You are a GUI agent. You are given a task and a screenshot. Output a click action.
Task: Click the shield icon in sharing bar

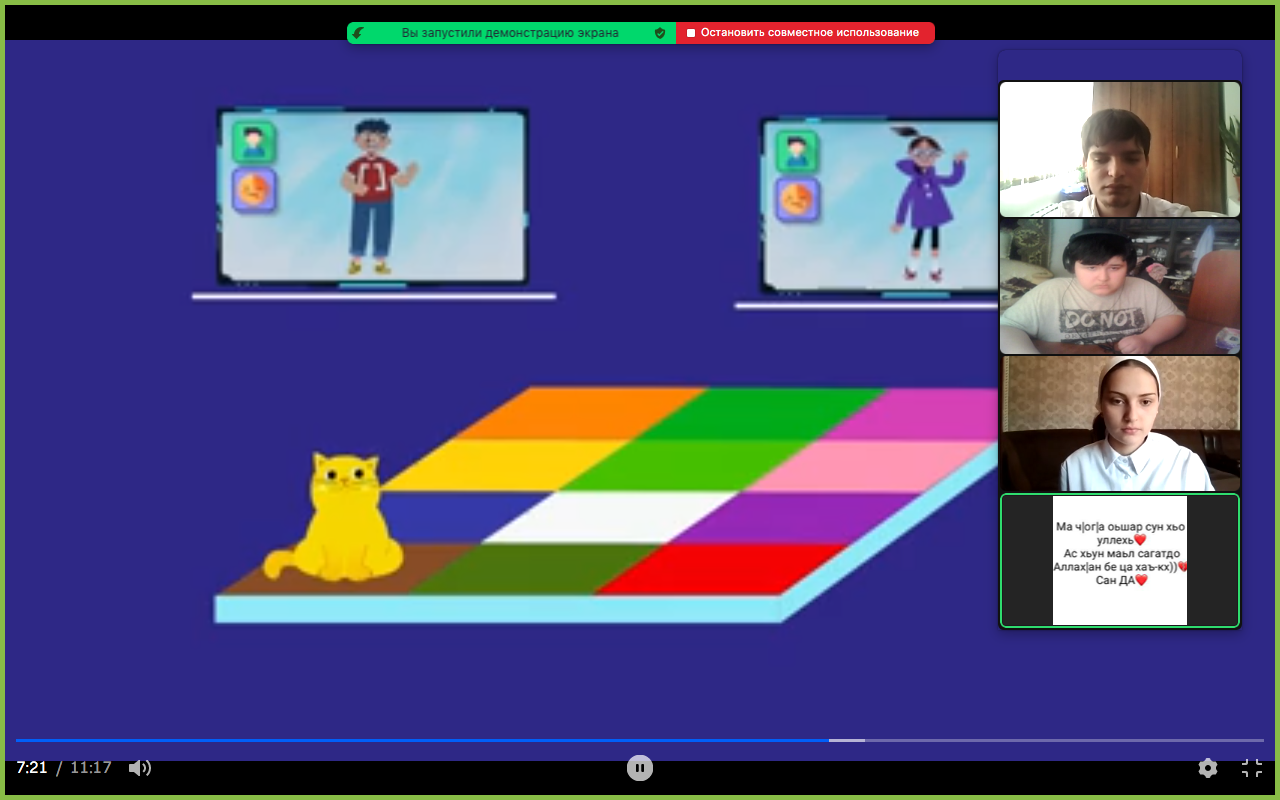[660, 33]
